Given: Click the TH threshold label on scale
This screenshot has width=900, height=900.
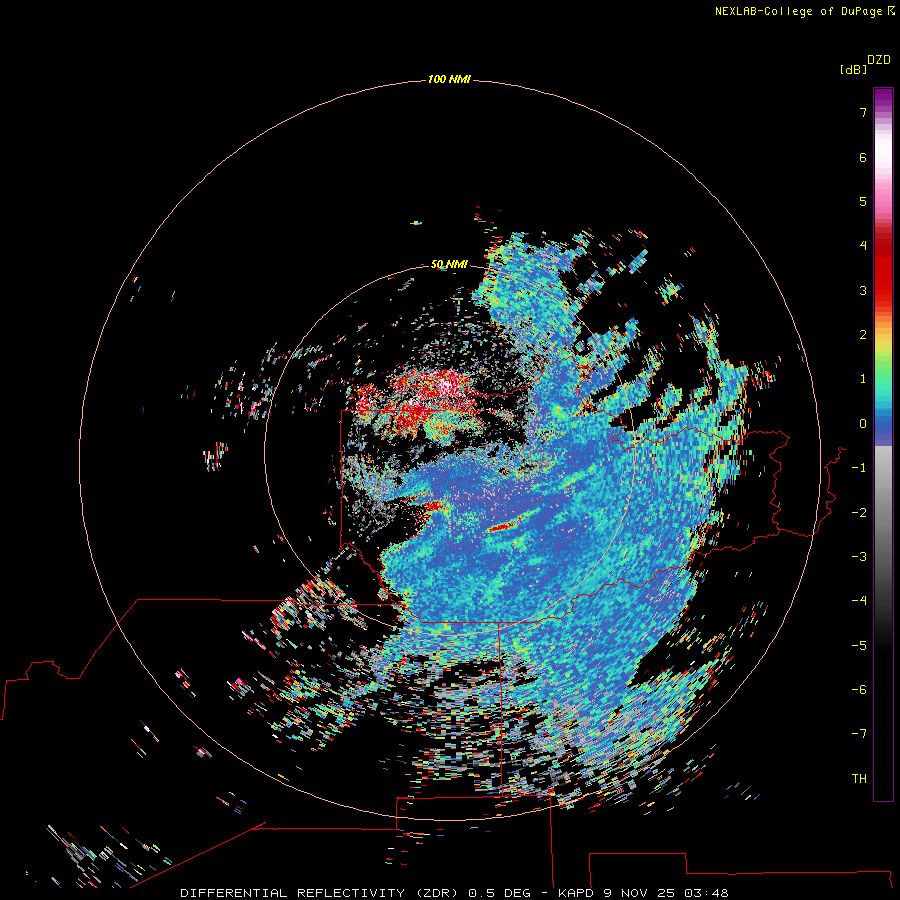Looking at the screenshot, I should [x=859, y=779].
